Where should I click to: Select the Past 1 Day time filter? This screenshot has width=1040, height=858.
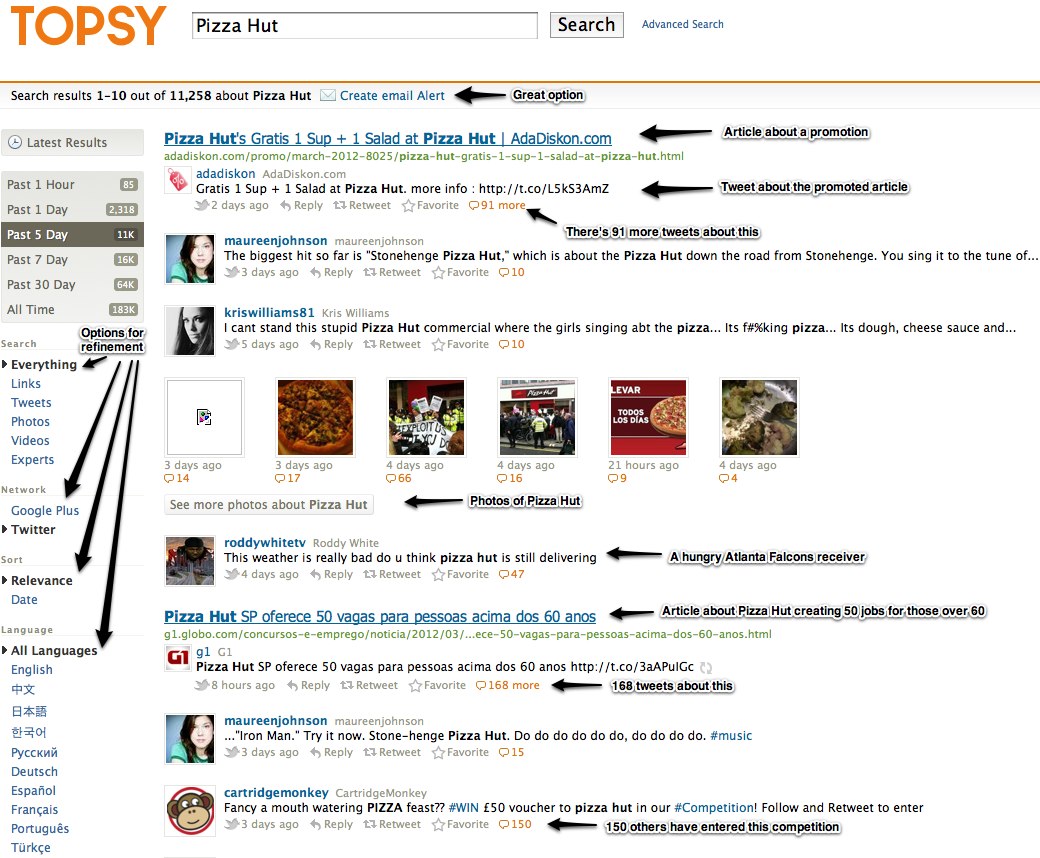click(72, 210)
